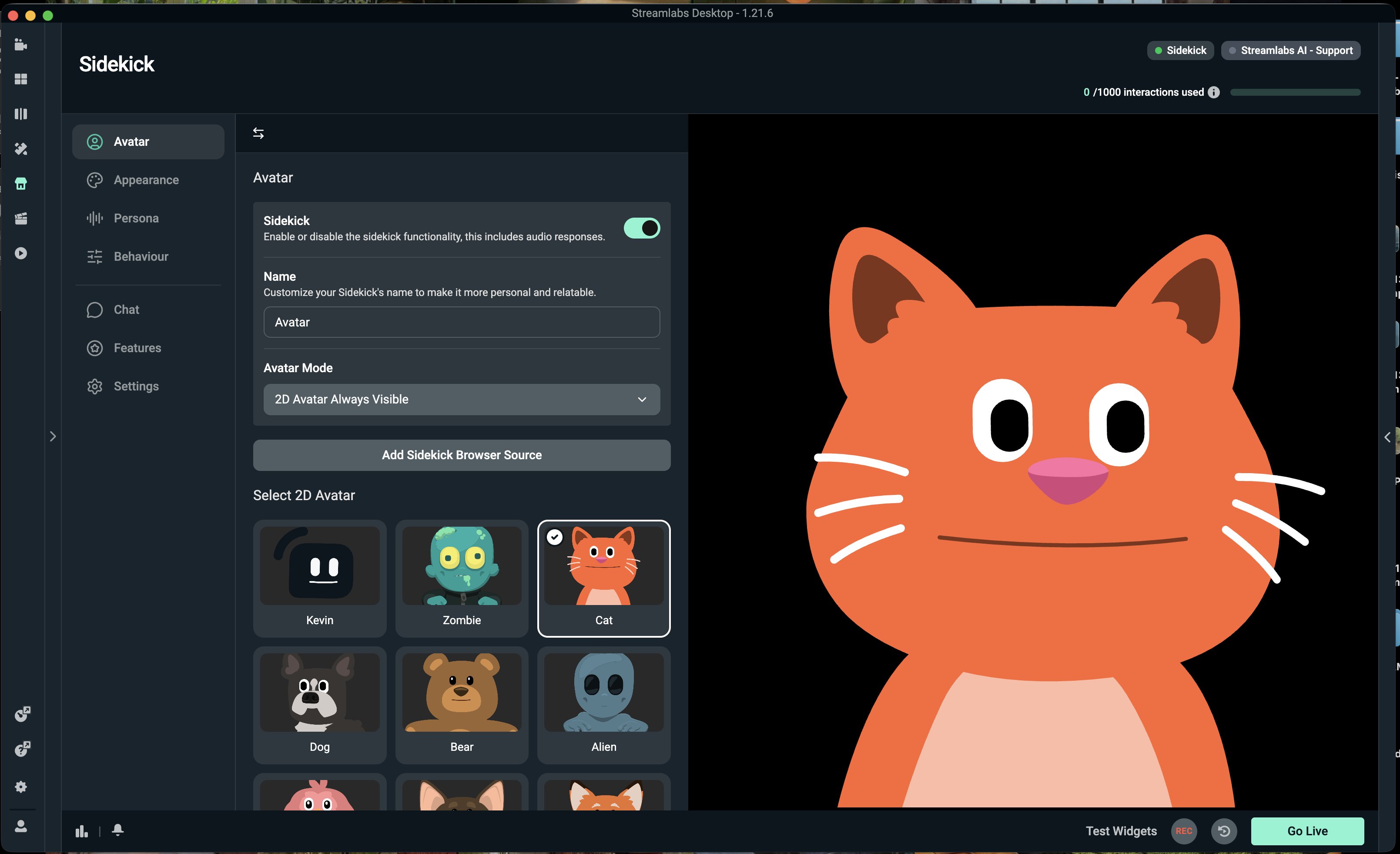Image resolution: width=1400 pixels, height=854 pixels.
Task: Show the performance stats bar-chart icon
Action: click(x=82, y=830)
